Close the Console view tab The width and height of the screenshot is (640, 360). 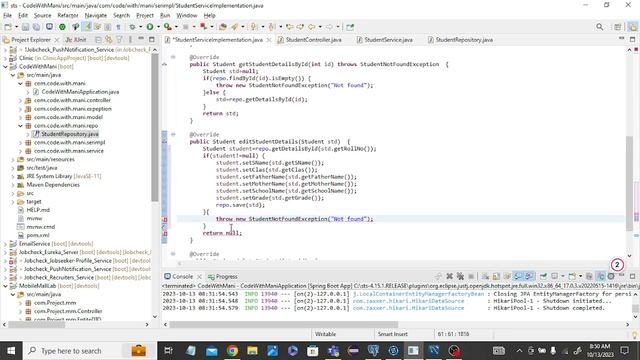tap(199, 276)
